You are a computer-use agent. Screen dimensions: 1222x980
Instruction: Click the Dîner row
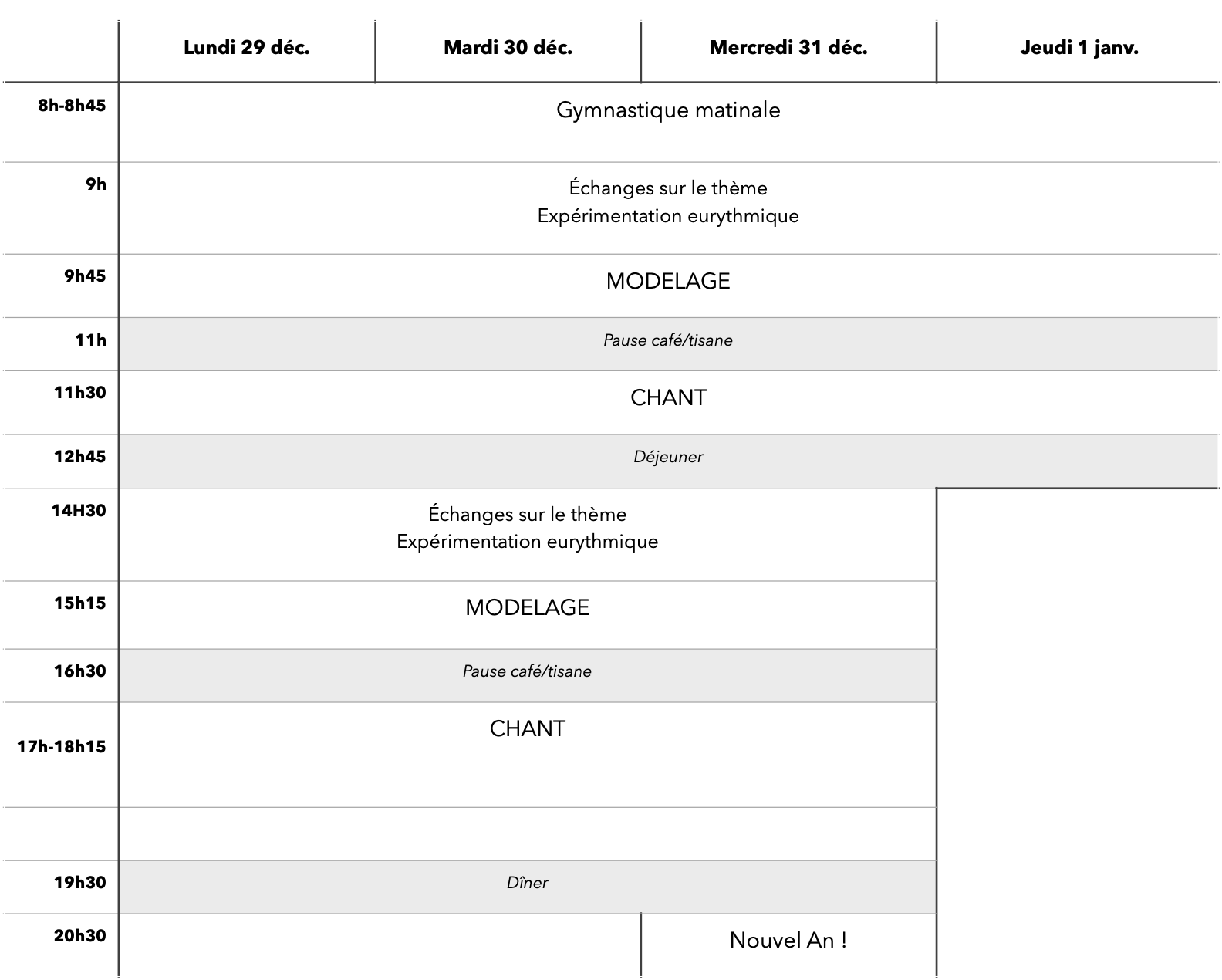tap(527, 883)
